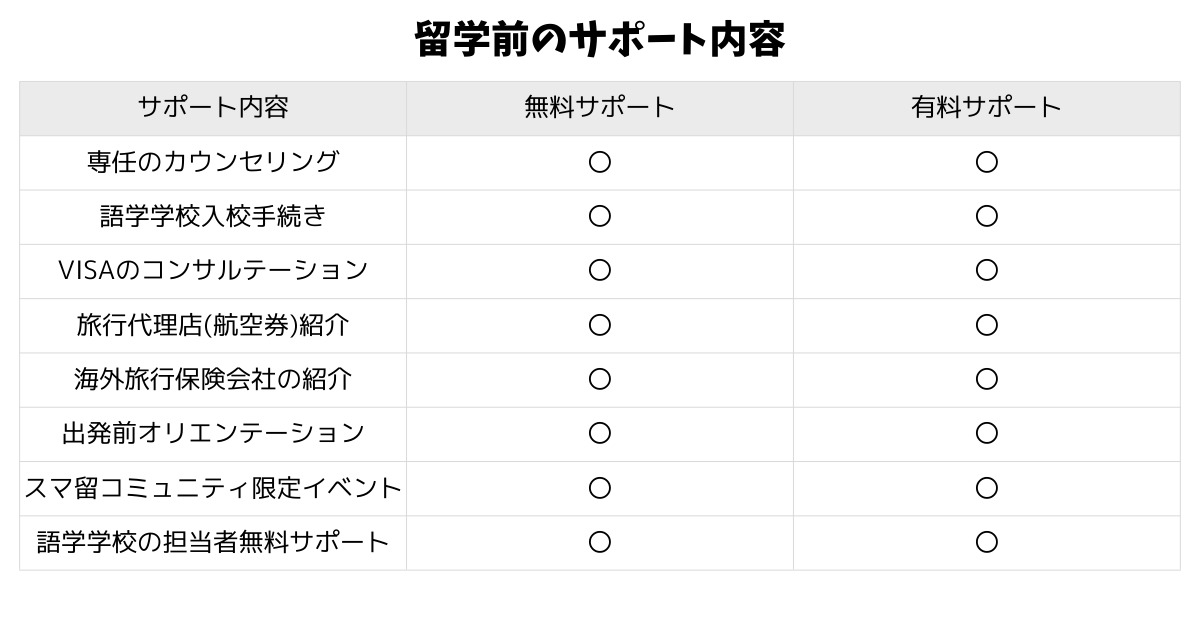Click the paid-support circle for 出発前オリエンテーション
The image size is (1200, 630).
click(x=987, y=433)
